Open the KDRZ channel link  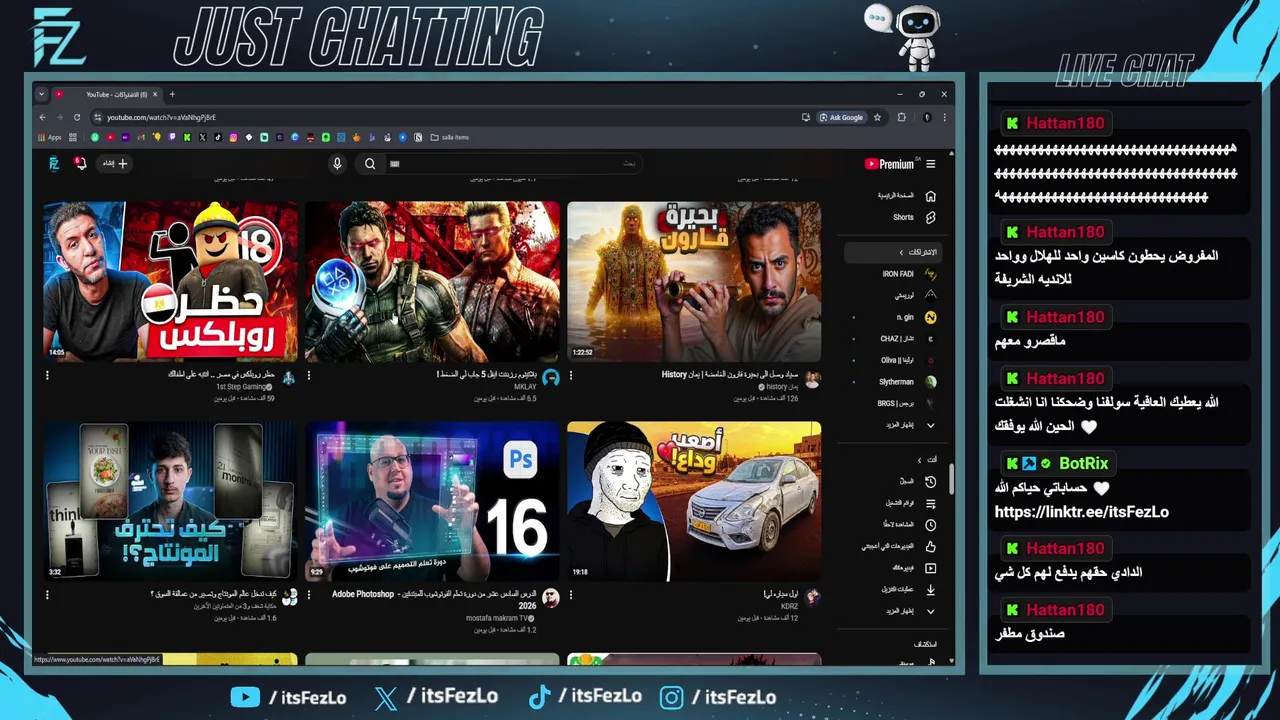tap(790, 606)
